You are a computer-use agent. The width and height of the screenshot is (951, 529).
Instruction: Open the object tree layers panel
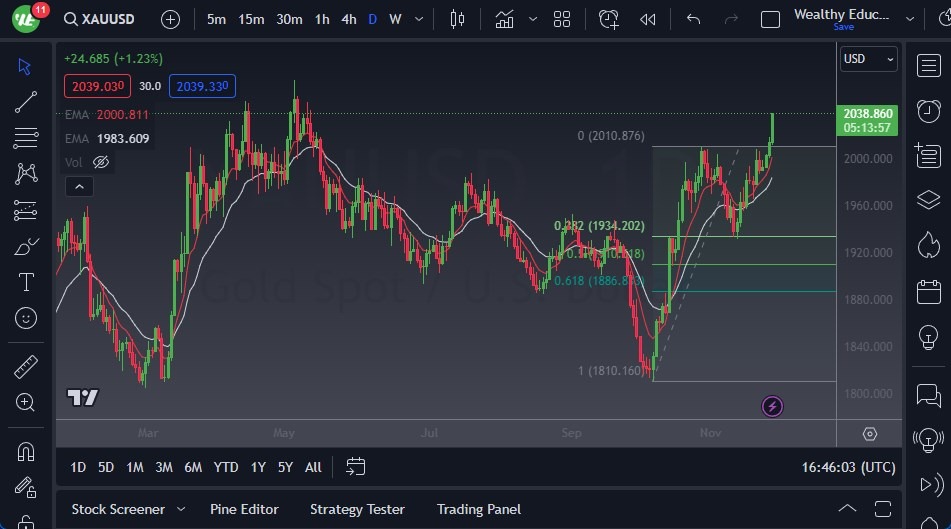(929, 200)
